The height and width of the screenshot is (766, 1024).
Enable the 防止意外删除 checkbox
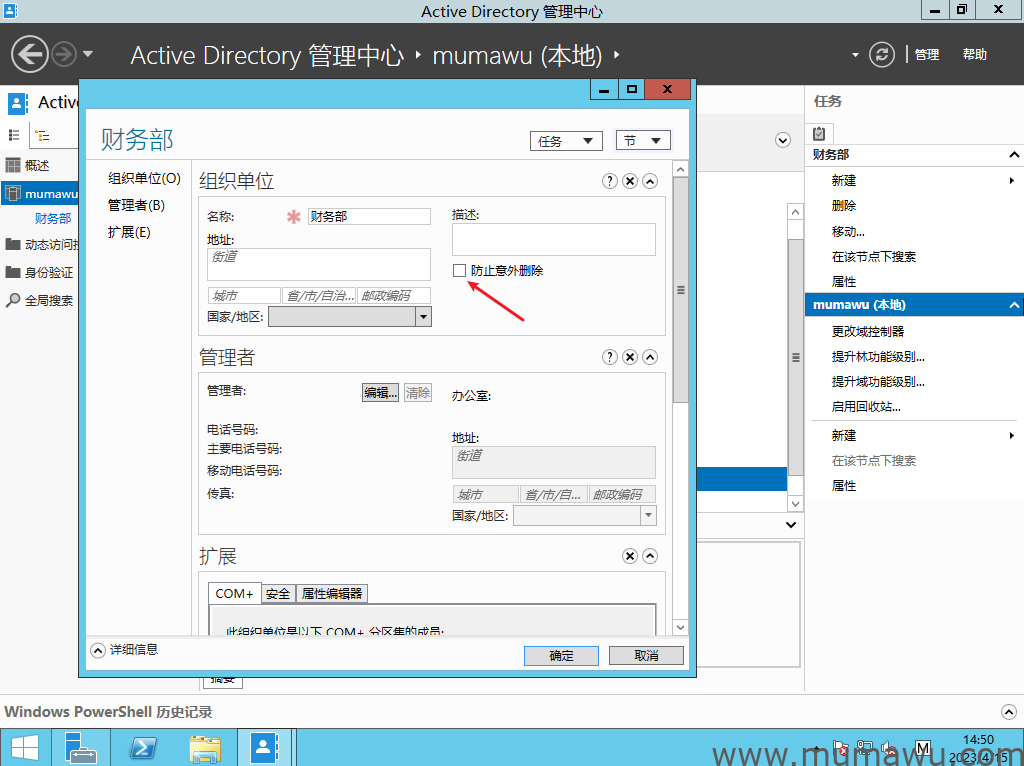tap(460, 270)
